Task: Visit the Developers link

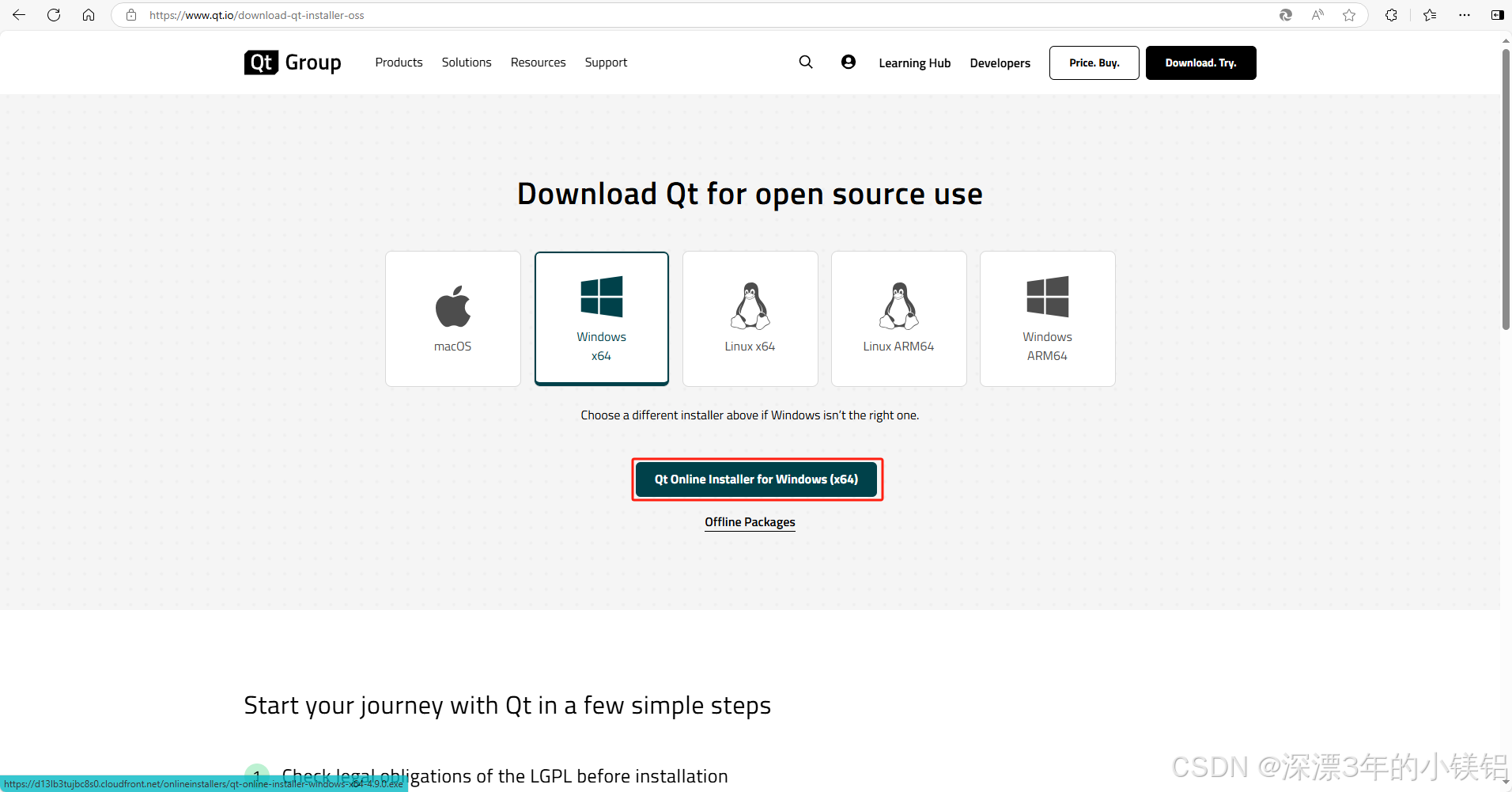Action: [1000, 63]
